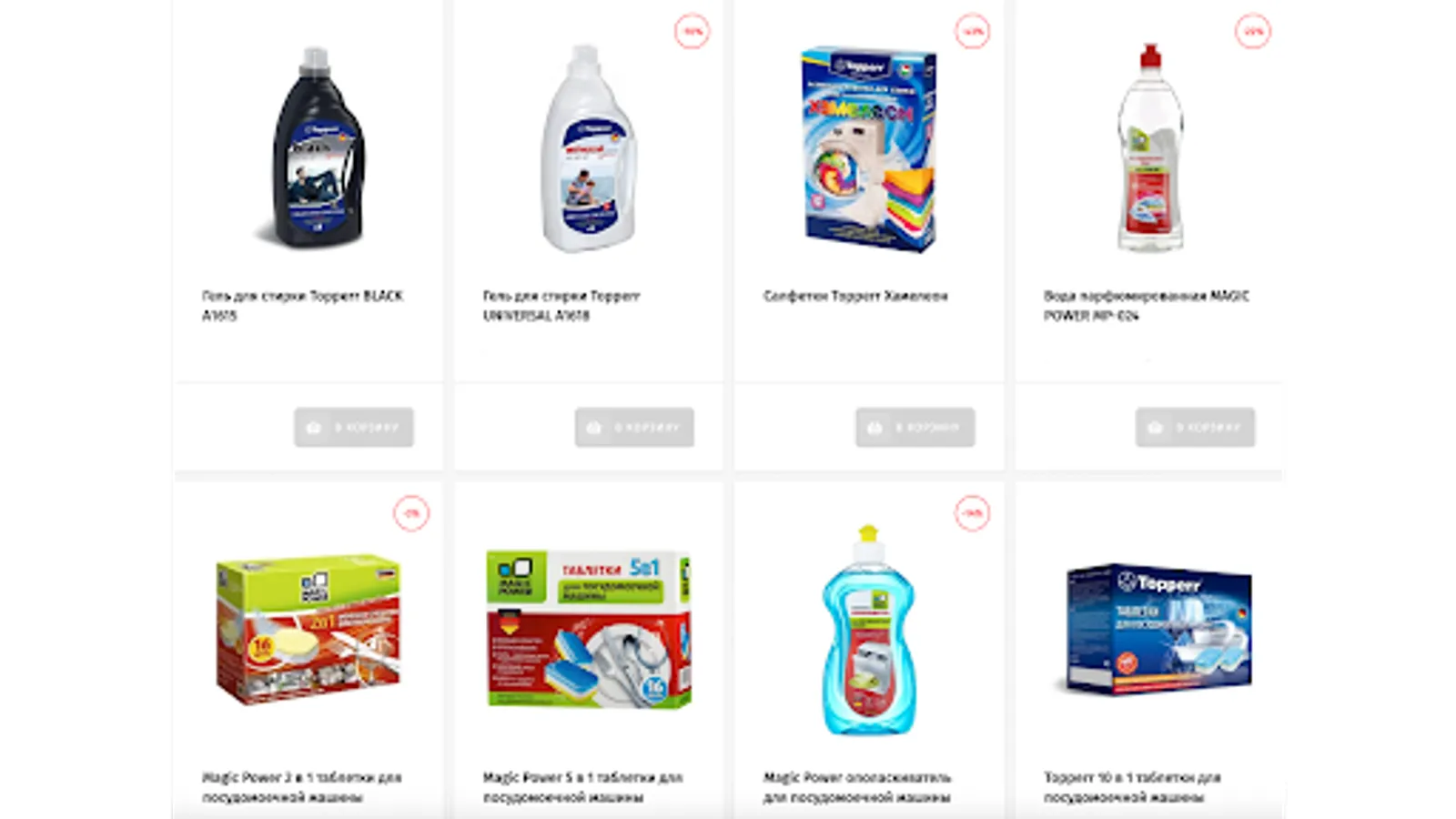
Task: Open the 'Вода парфюмированная MAGIC POWER' title link
Action: [x=1147, y=306]
